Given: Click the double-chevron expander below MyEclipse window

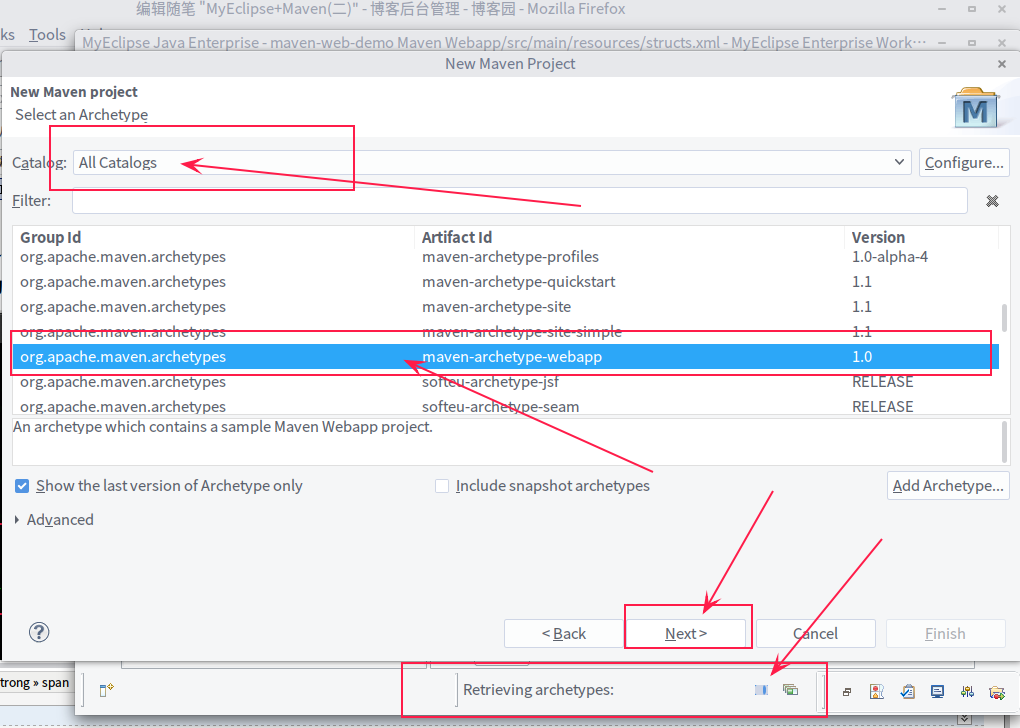Looking at the screenshot, I should click(x=965, y=719).
